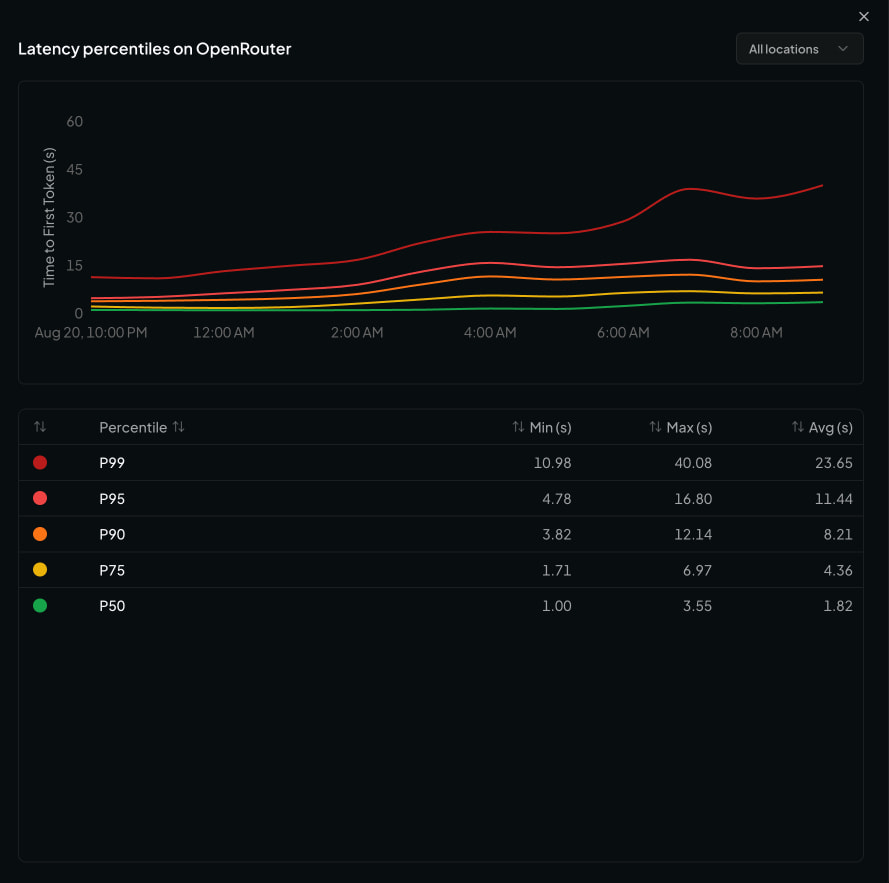Click P90 min value 3.82

pyautogui.click(x=557, y=534)
